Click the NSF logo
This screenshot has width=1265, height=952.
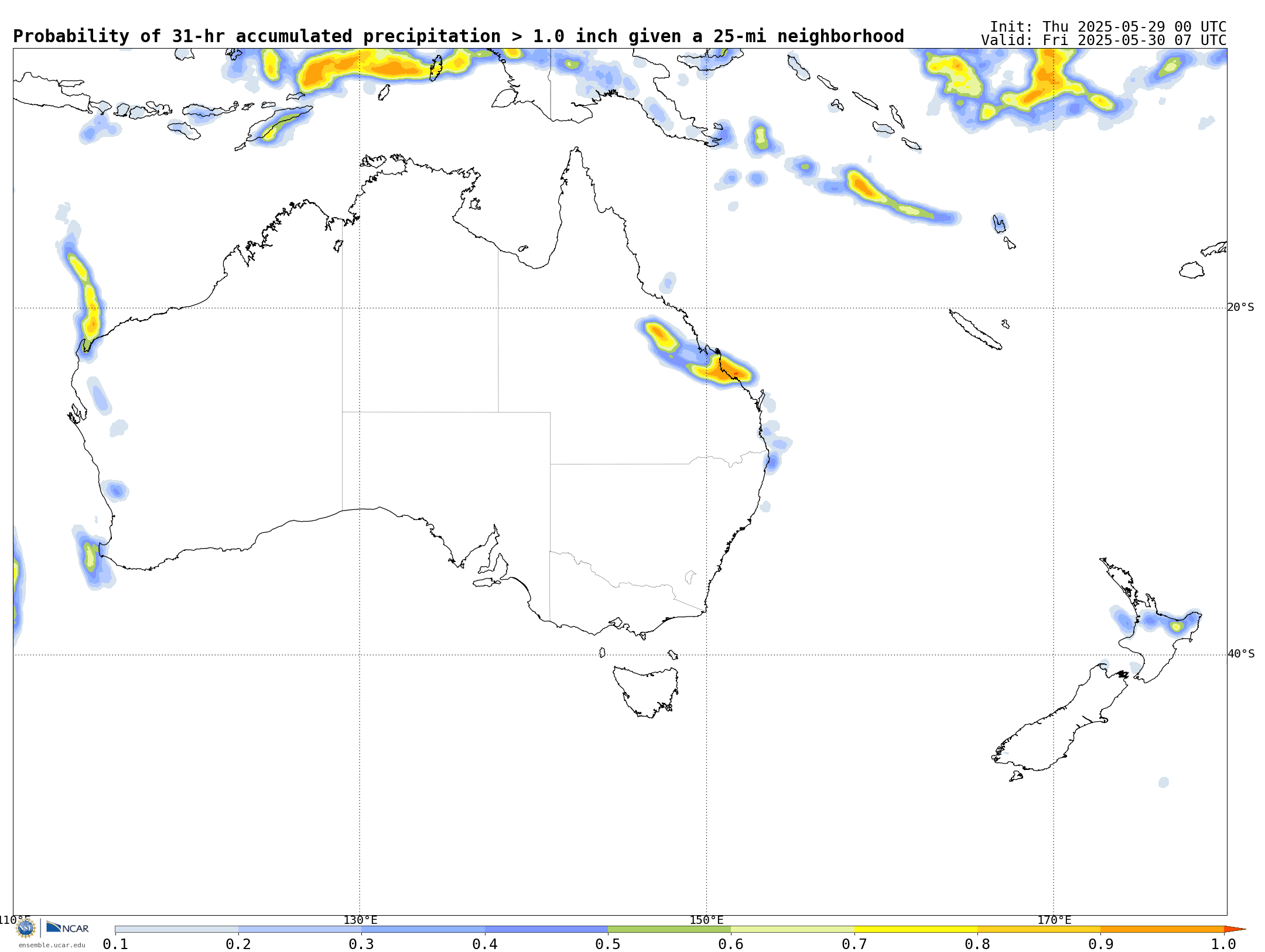point(26,928)
